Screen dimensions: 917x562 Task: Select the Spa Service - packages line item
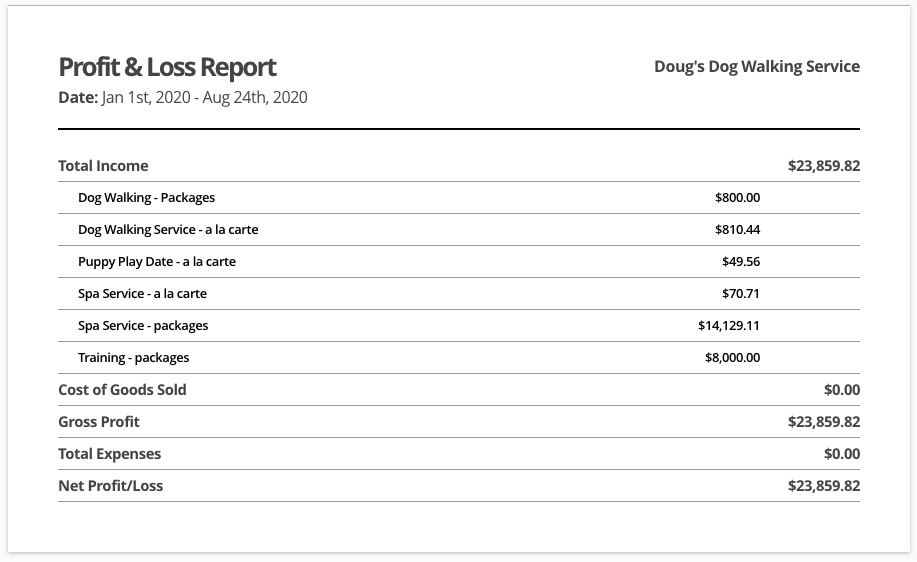pos(143,326)
